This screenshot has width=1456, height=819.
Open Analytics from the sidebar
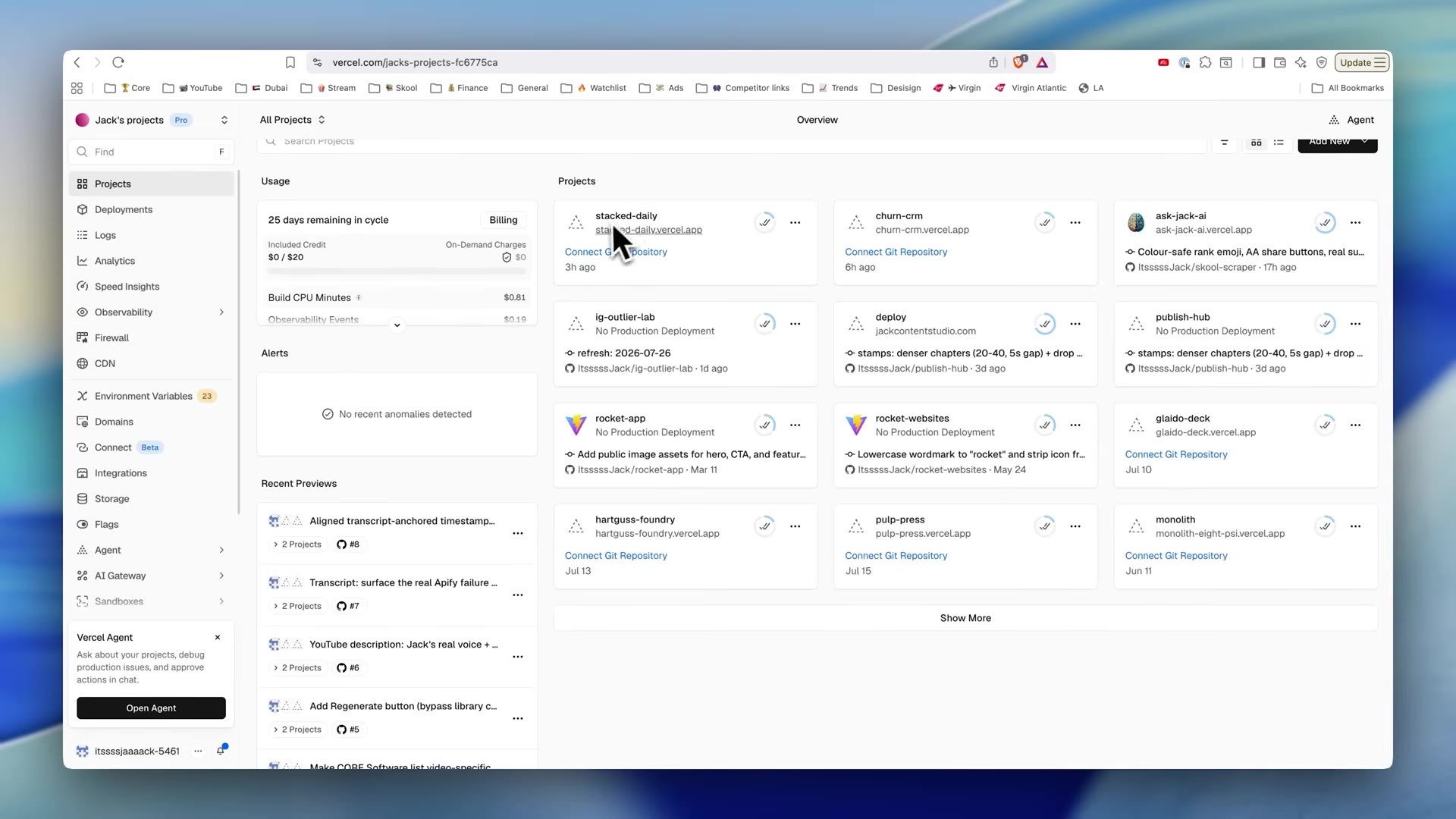[152, 261]
